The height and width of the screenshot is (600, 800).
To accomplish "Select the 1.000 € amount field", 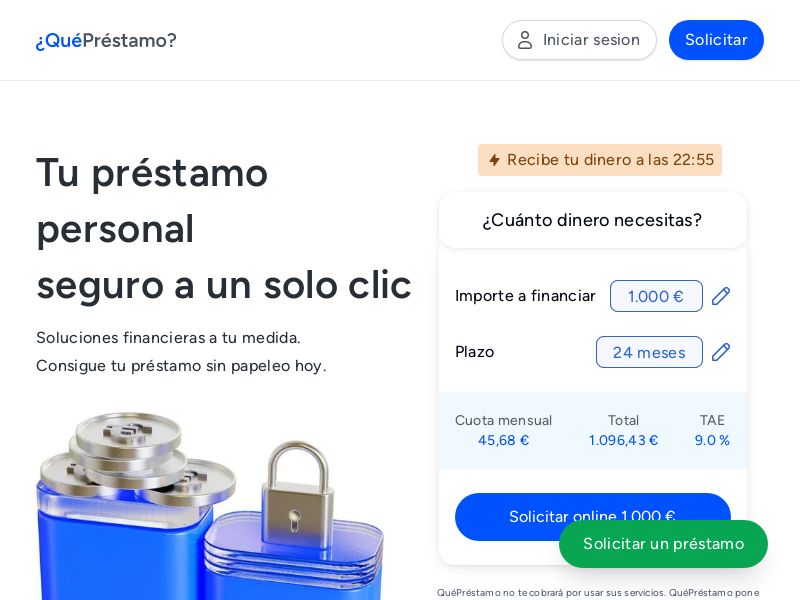I will [x=656, y=296].
